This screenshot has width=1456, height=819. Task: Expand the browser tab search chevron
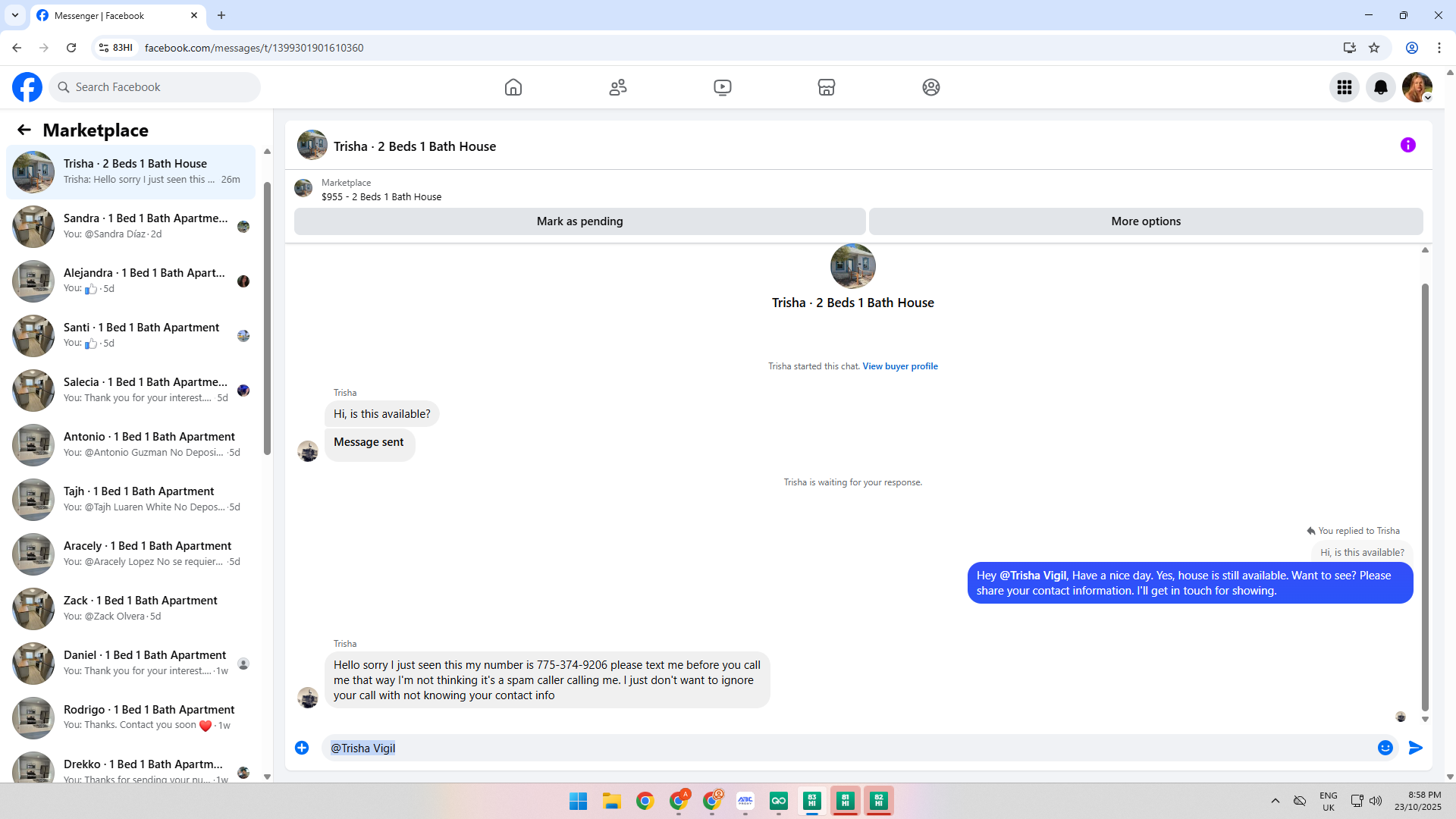click(14, 15)
